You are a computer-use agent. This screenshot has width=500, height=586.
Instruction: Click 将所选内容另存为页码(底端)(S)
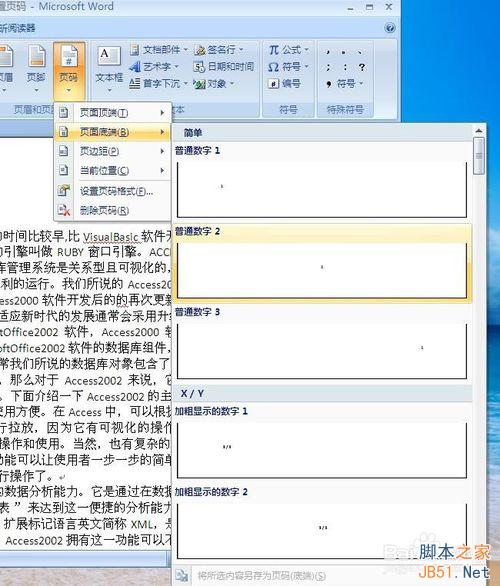262,576
